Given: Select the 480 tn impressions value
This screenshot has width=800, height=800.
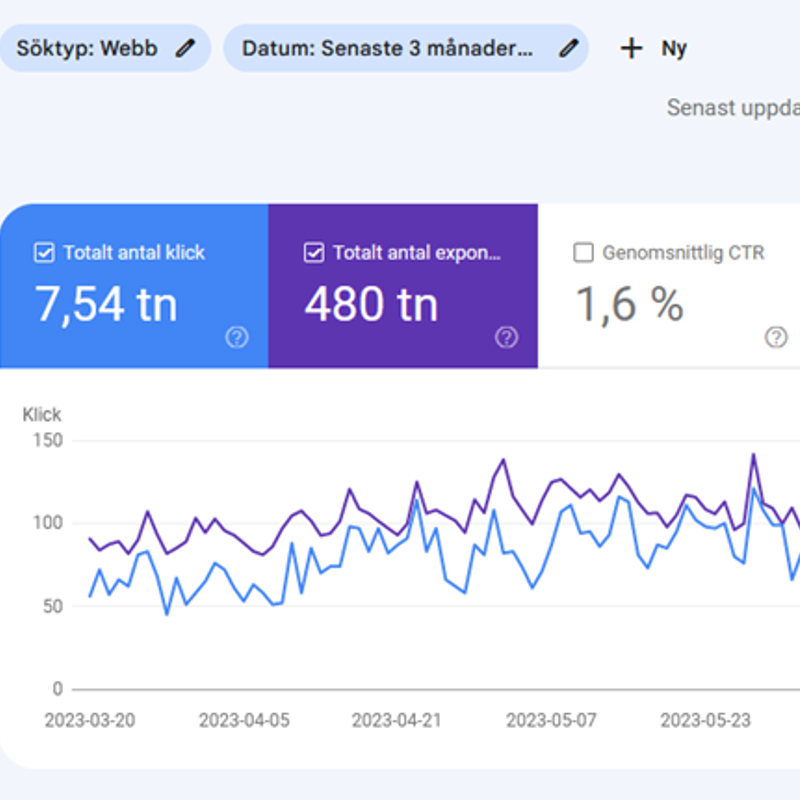Looking at the screenshot, I should click(371, 303).
